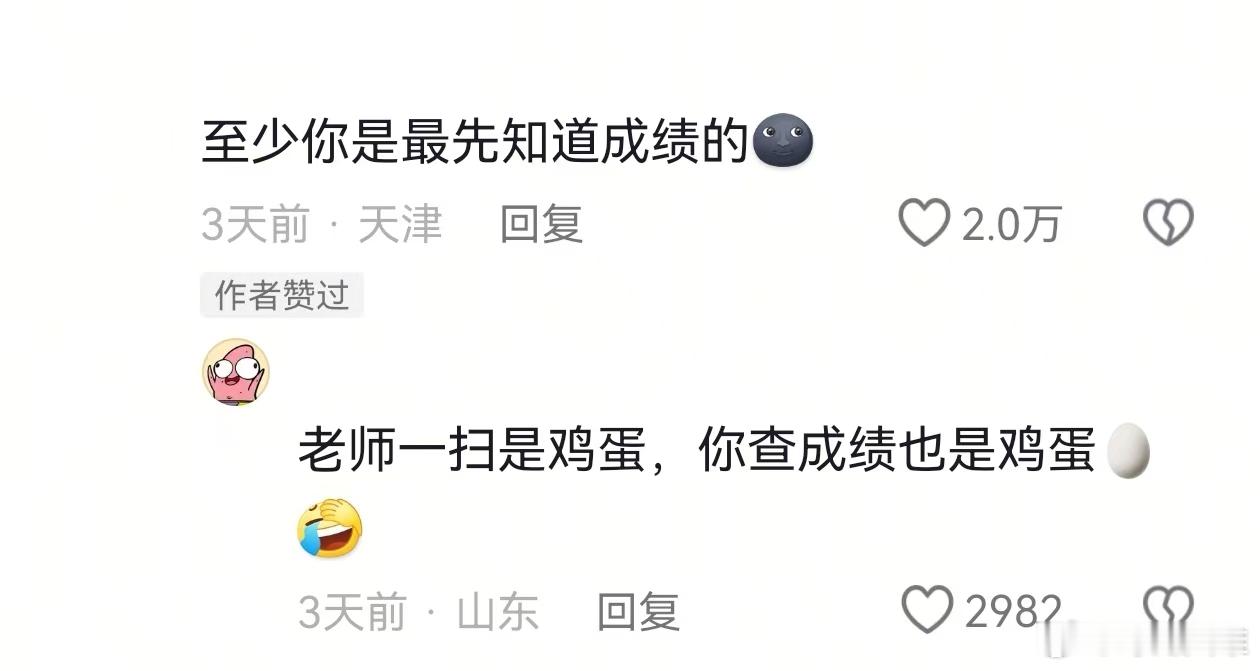Tap the 作者赞过 badge
Viewport: 1260px width, 671px height.
click(282, 296)
